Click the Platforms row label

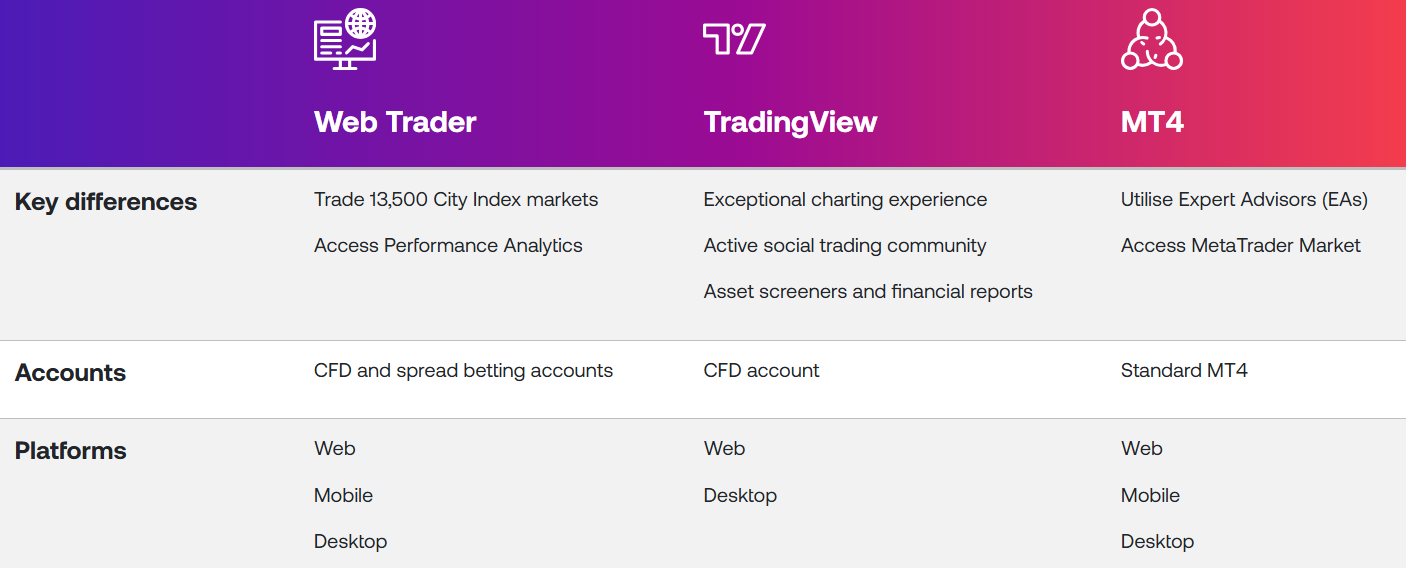coord(70,451)
